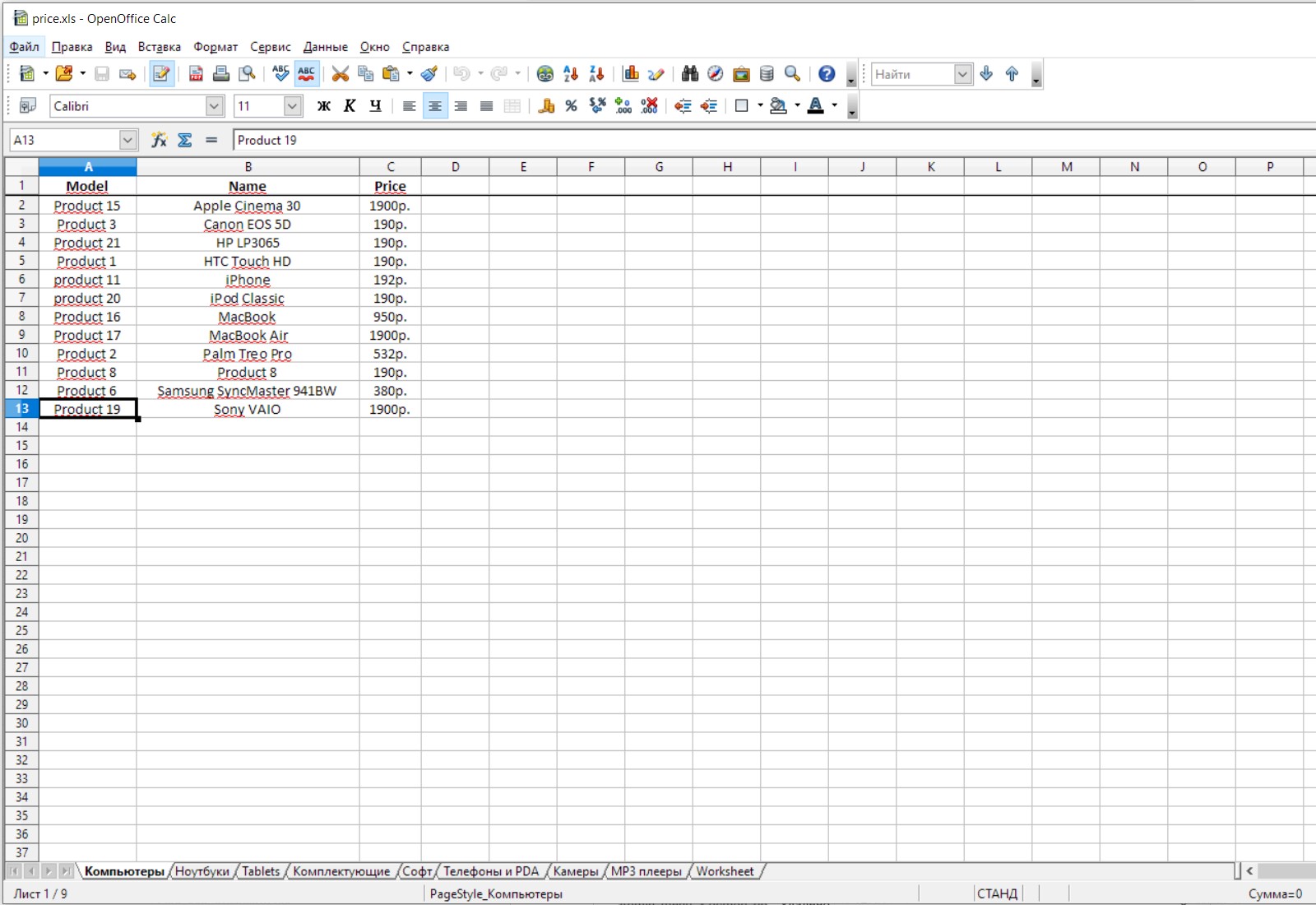Viewport: 1316px width, 905px height.
Task: Open the Styles and Formatting window
Action: point(27,106)
